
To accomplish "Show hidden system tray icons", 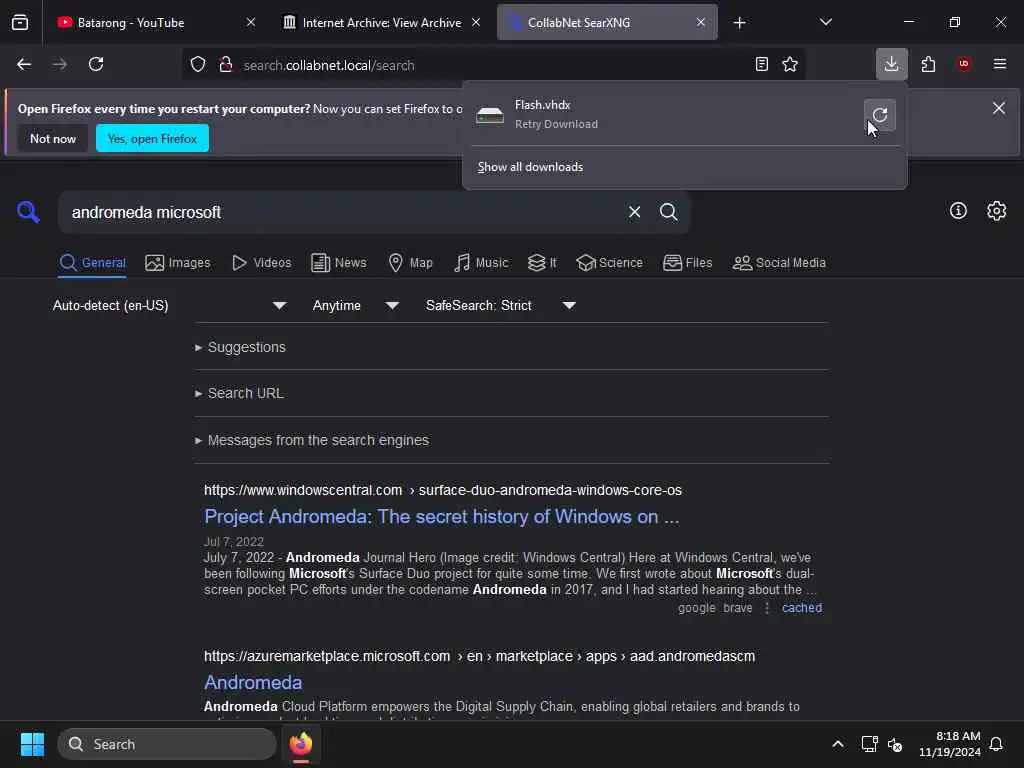I will (838, 744).
